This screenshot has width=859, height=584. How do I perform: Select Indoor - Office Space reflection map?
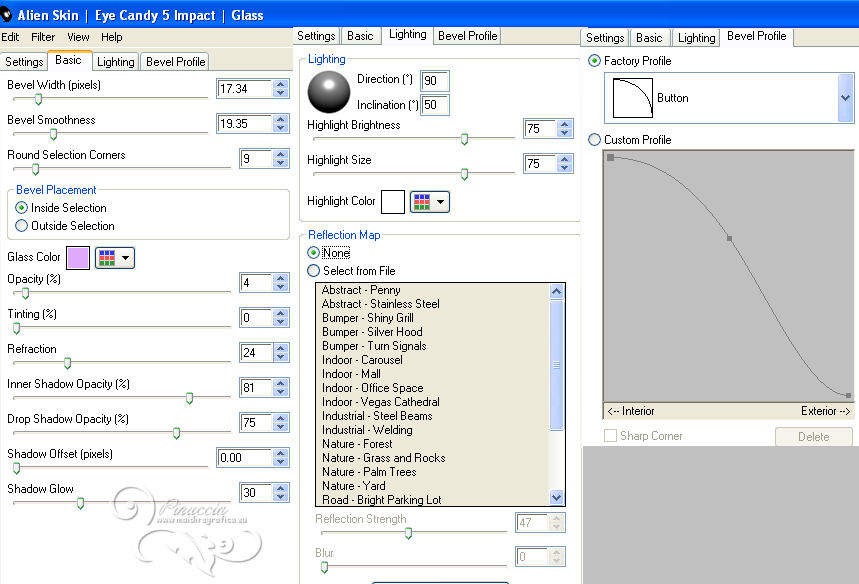coord(373,388)
